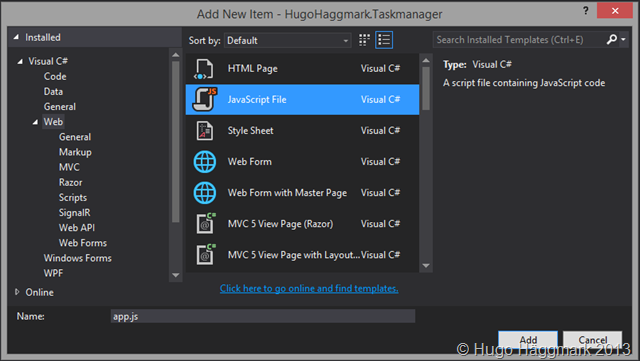This screenshot has width=640, height=361.
Task: Choose the MVC 5 View Page (Razor) name
Action: tap(280, 224)
